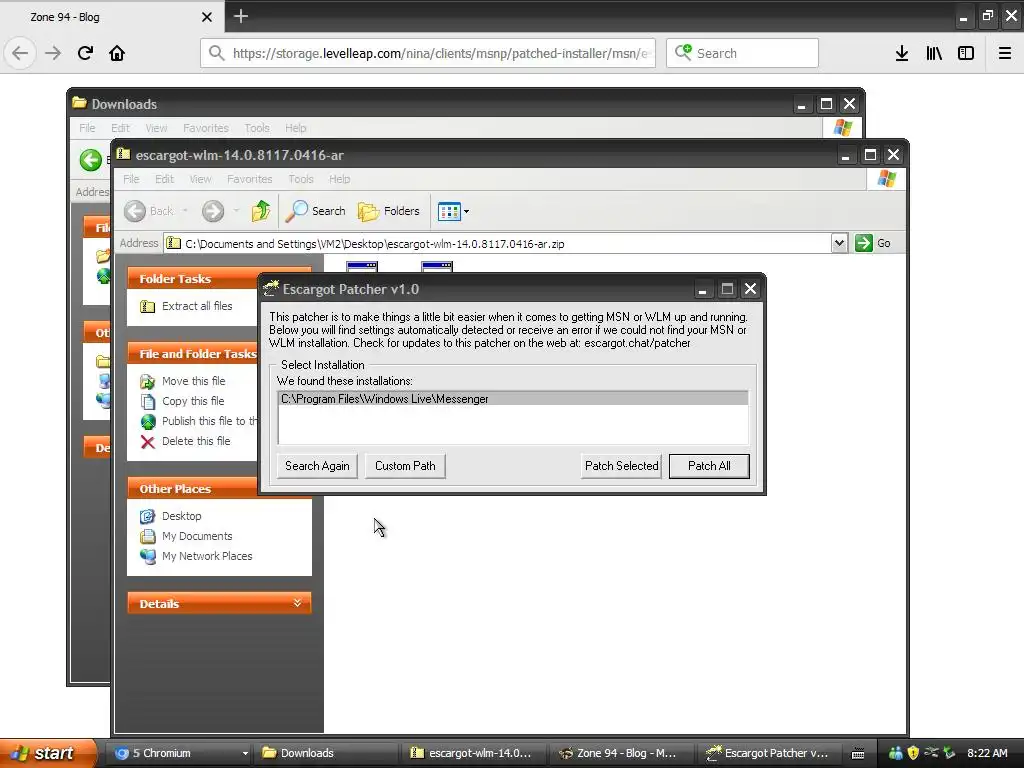
Task: Click the escargot window address path field
Action: coord(498,244)
